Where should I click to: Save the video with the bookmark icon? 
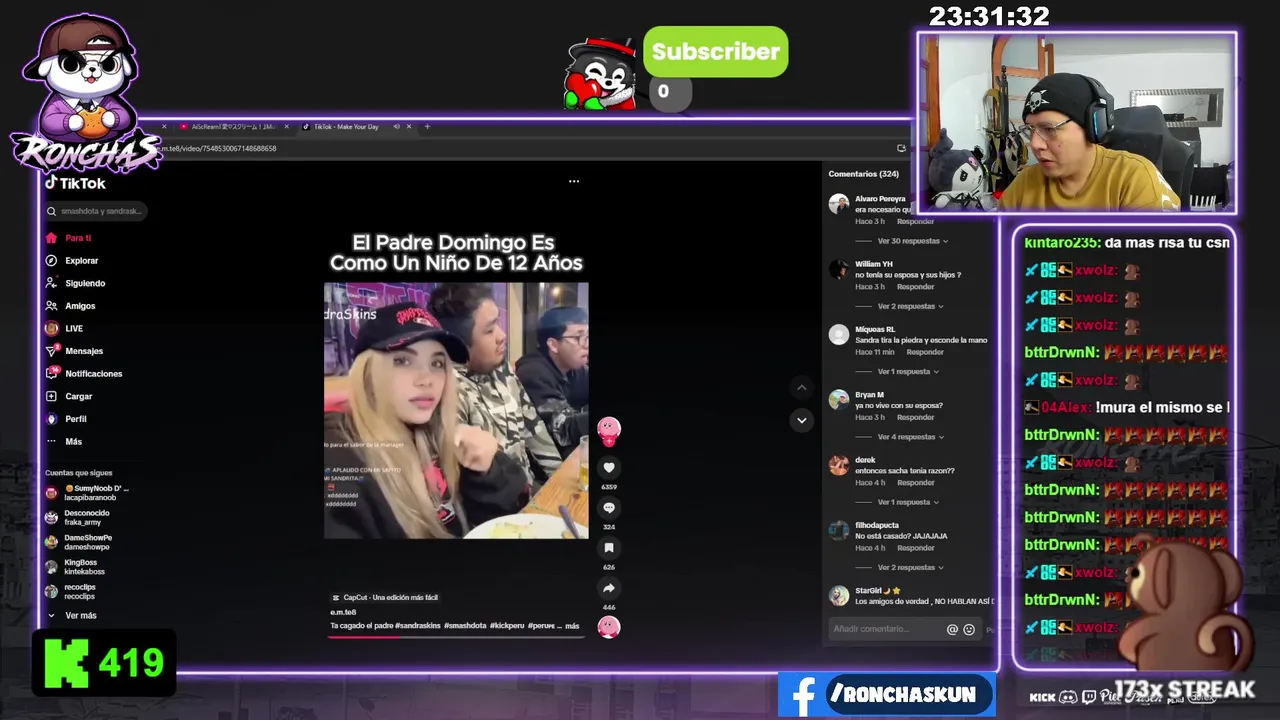[x=609, y=548]
